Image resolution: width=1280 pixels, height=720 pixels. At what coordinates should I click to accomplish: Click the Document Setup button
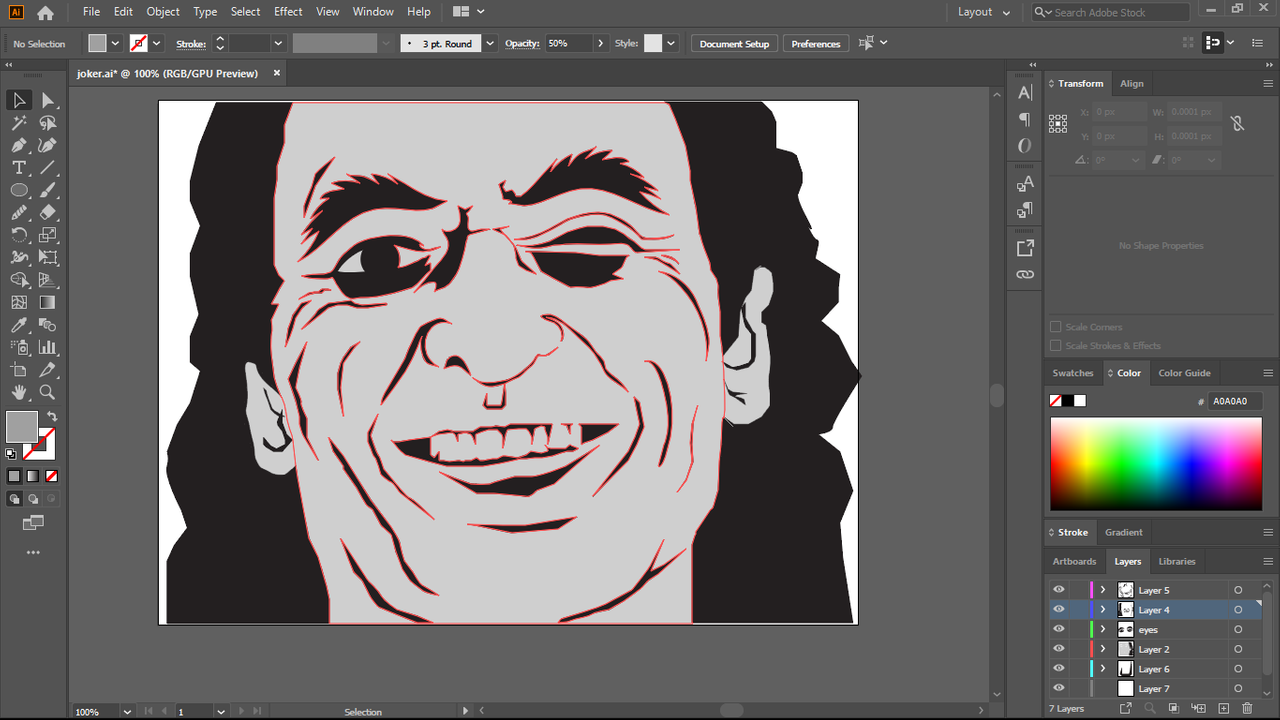(x=735, y=44)
